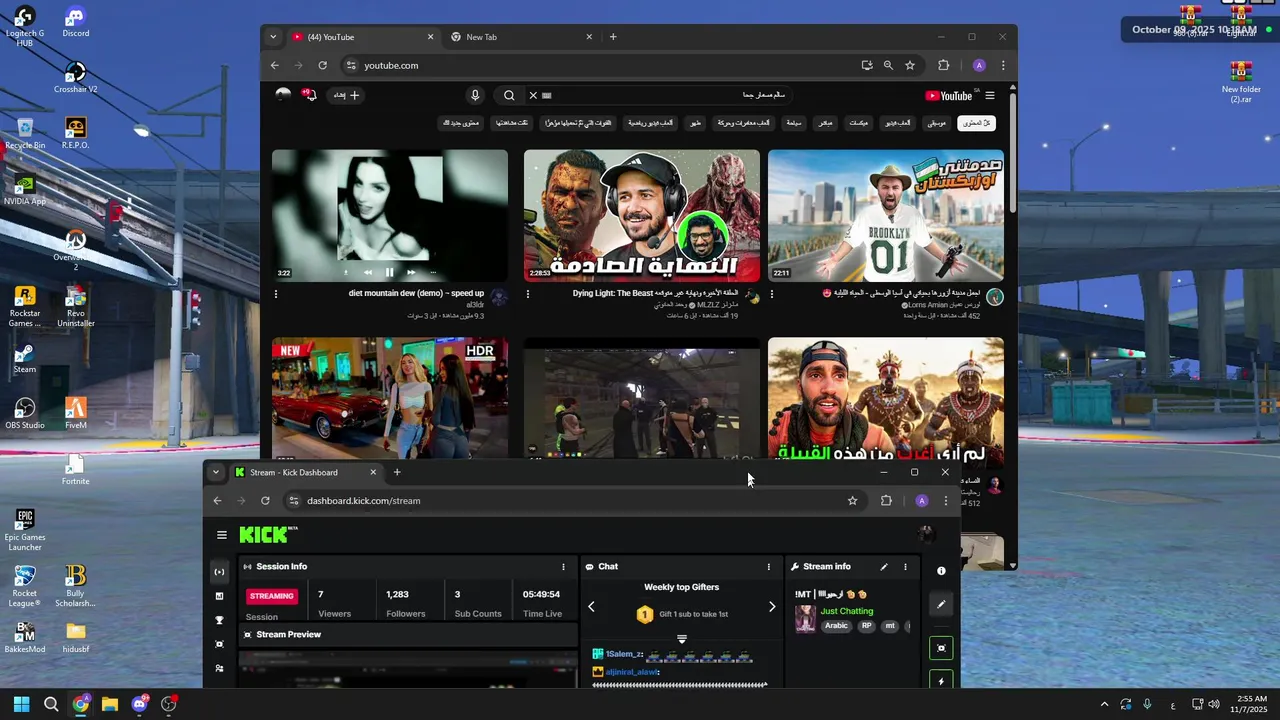Open YouTube notifications bell

310,95
